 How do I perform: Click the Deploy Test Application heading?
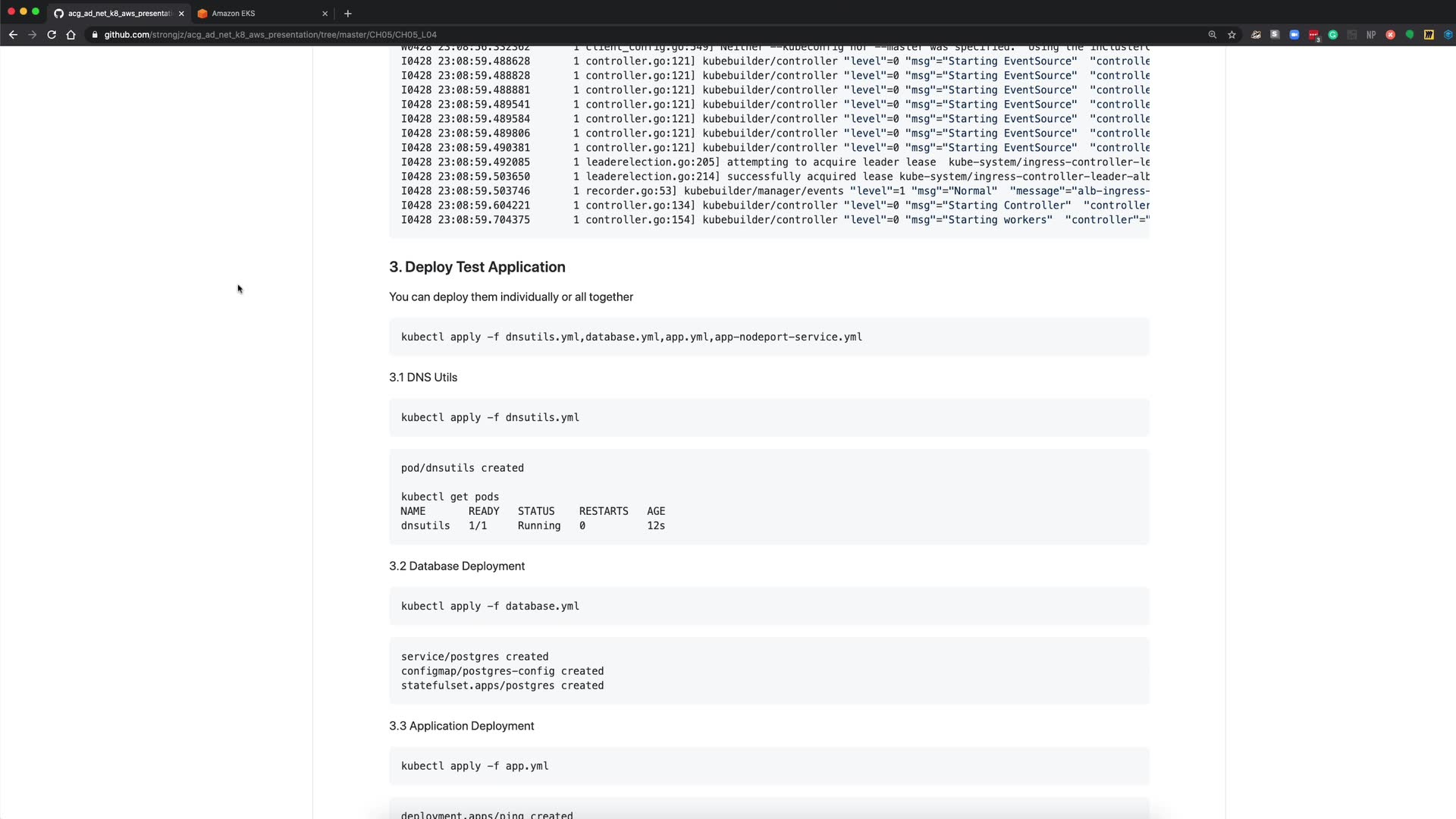[477, 267]
